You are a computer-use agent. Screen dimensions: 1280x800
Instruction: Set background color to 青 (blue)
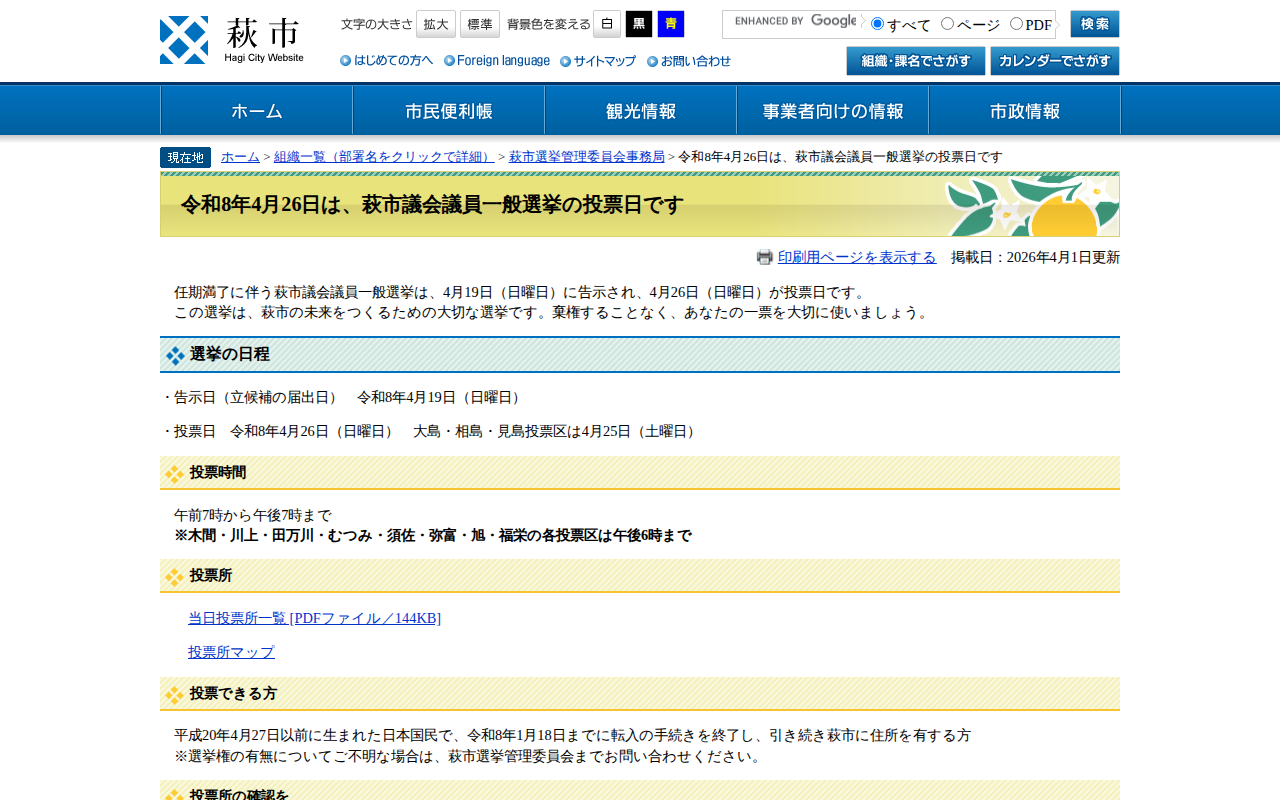pos(669,22)
